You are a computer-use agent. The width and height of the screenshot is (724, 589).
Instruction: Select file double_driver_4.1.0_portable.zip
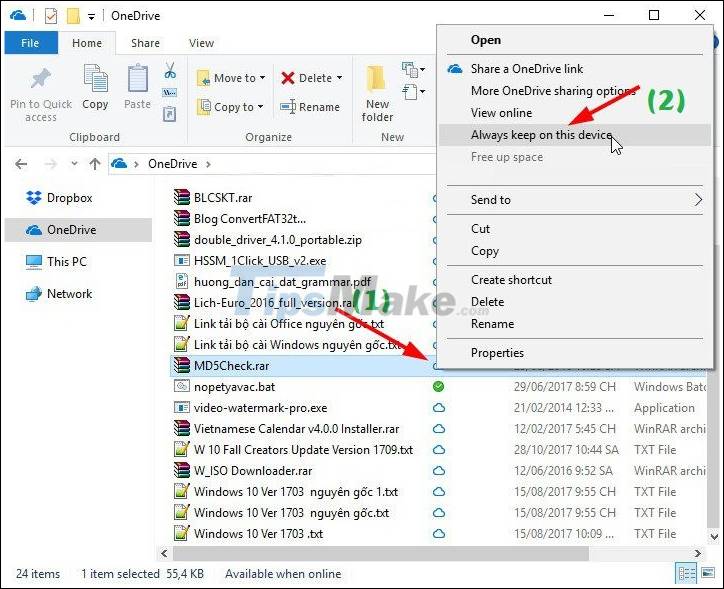tap(278, 240)
